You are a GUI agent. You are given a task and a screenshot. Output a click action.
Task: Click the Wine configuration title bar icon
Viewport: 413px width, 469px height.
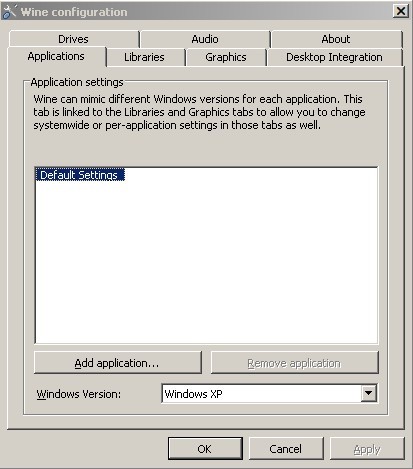9,11
